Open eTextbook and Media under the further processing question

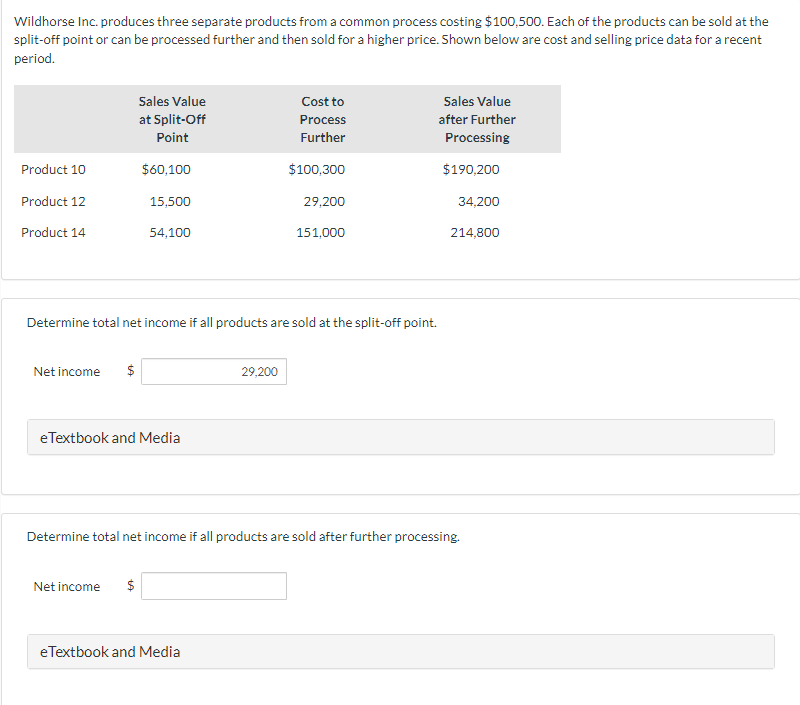coord(110,652)
